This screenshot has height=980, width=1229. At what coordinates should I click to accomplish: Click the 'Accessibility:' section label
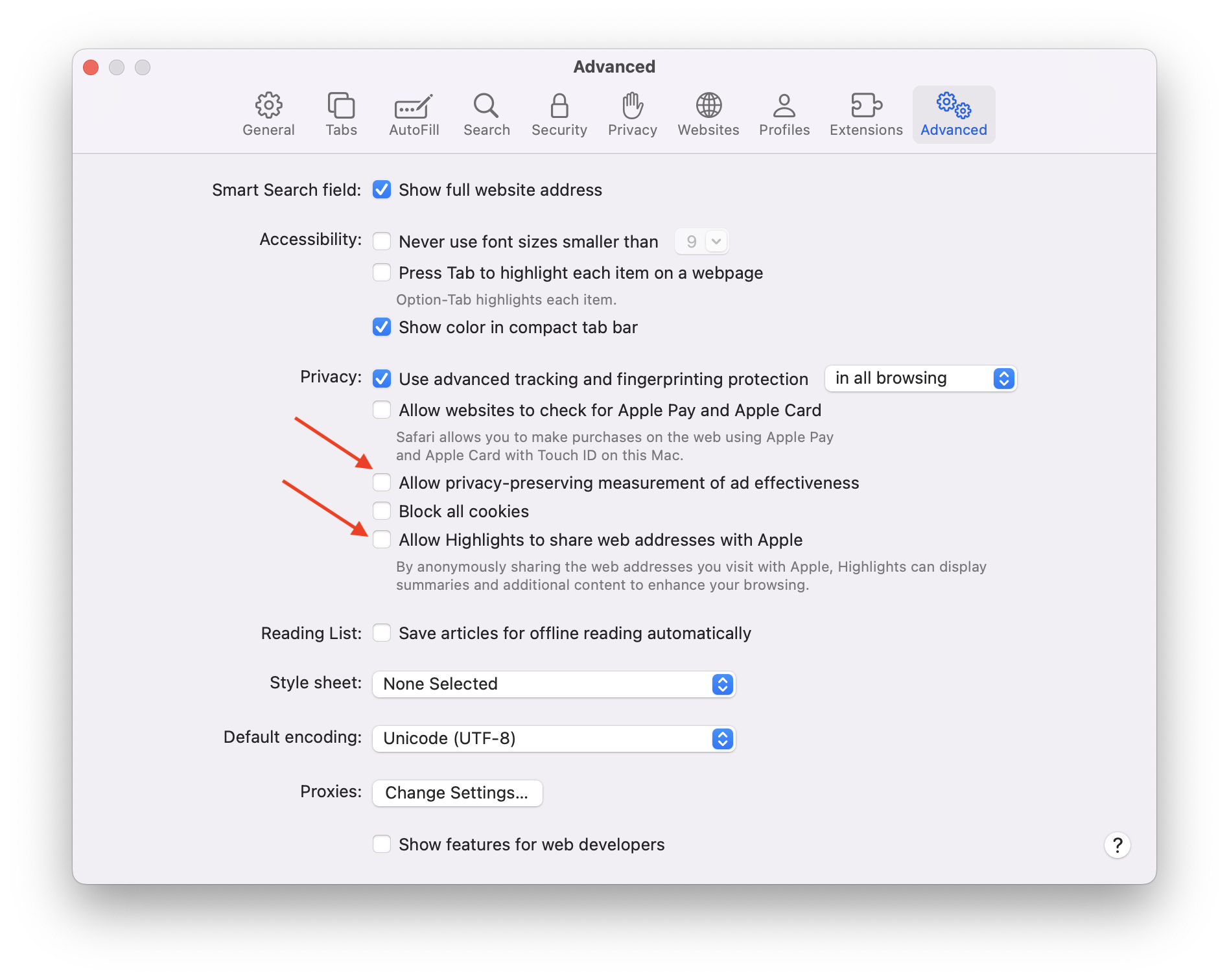tap(310, 240)
